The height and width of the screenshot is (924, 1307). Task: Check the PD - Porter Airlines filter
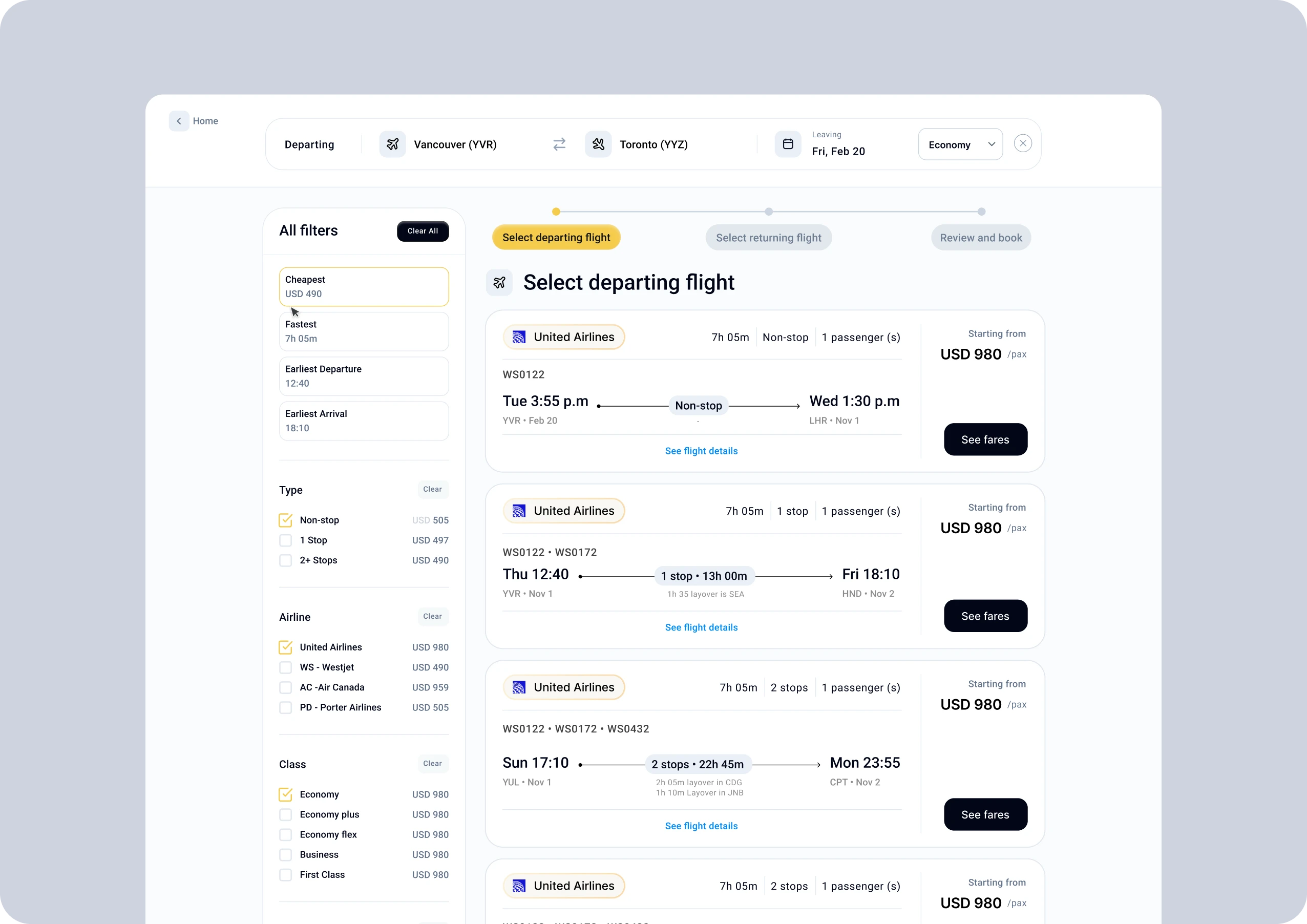[286, 708]
